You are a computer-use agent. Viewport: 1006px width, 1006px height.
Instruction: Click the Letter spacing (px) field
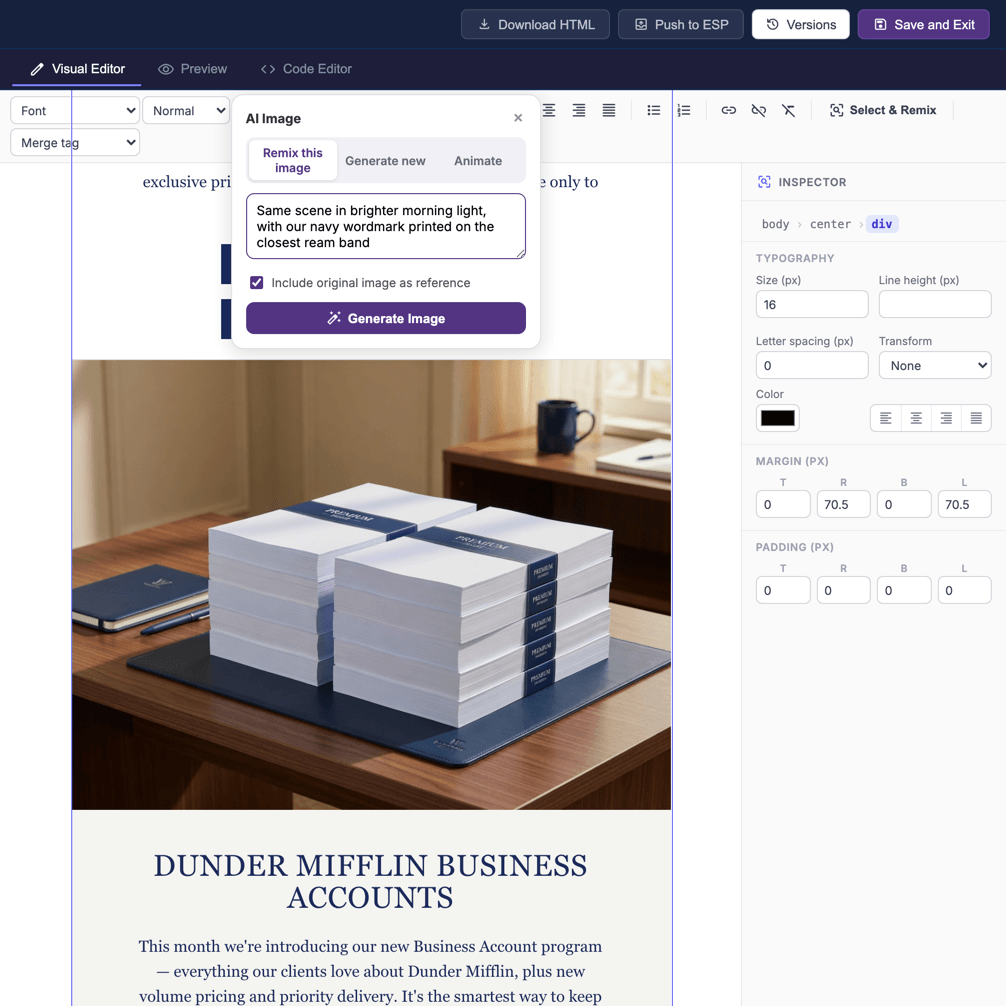point(812,365)
